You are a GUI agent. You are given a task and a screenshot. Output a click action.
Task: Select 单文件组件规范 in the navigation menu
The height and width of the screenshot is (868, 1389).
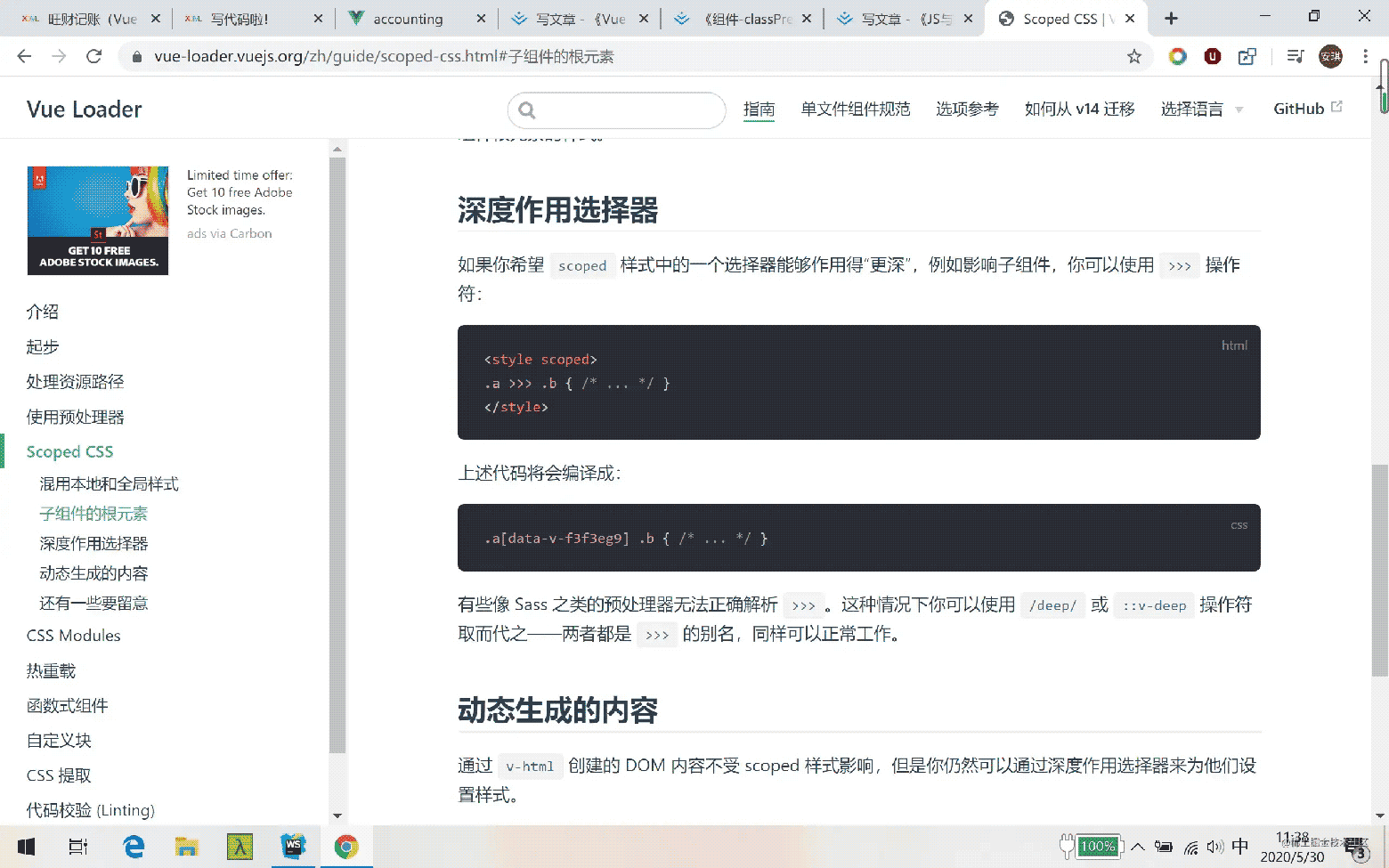pos(855,109)
